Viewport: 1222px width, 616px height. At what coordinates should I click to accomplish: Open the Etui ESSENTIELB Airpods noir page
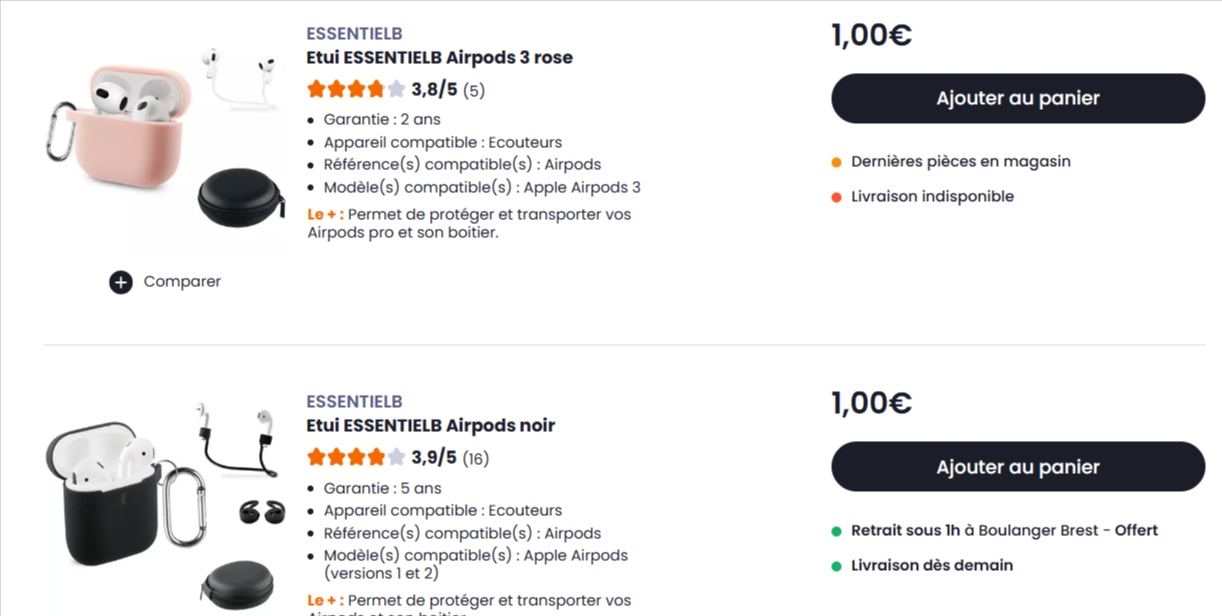coord(431,425)
